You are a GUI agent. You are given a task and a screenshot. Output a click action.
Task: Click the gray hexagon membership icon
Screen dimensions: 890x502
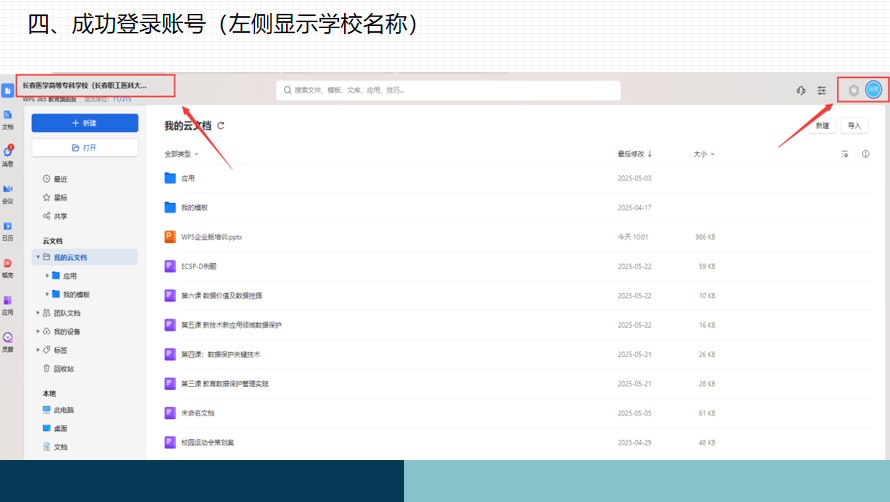coord(853,90)
